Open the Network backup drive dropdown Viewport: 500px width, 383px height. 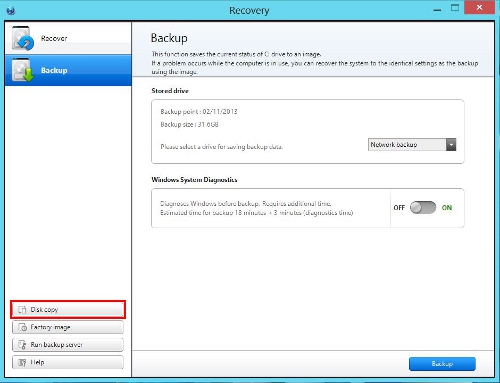pyautogui.click(x=412, y=145)
